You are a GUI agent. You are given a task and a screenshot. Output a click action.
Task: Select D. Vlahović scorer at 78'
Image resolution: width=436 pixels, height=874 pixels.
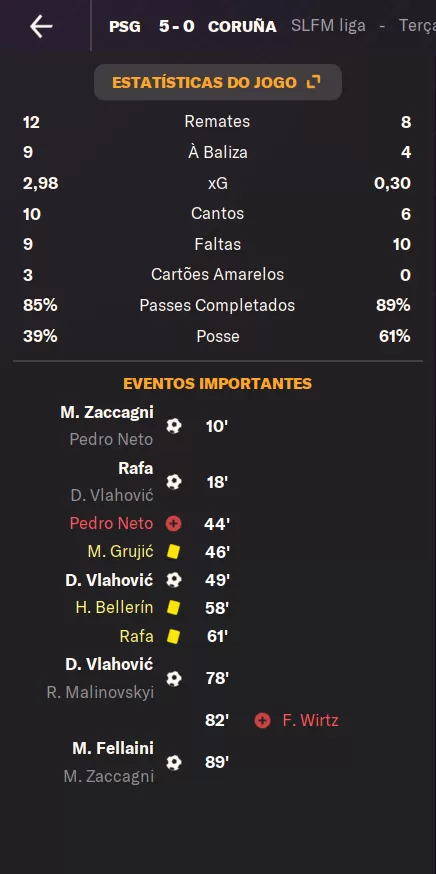[109, 664]
